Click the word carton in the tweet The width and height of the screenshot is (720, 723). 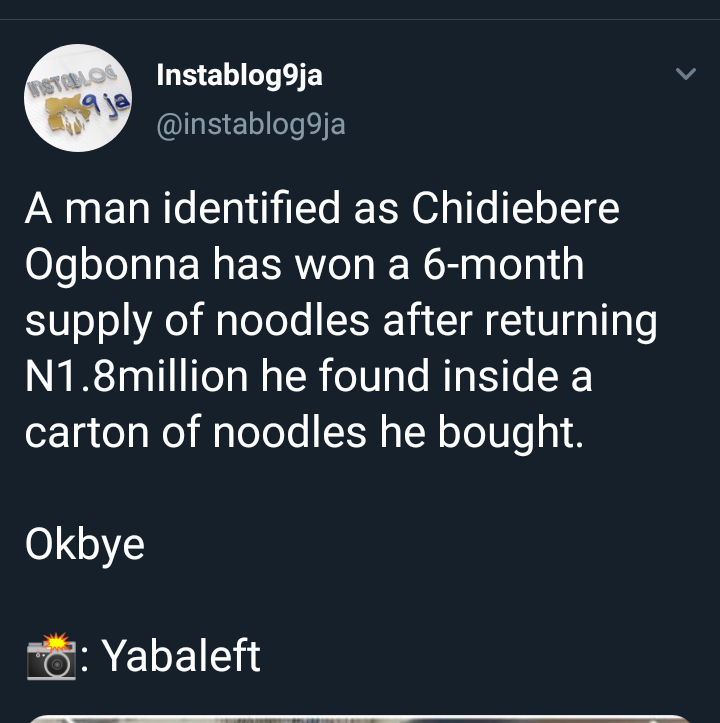(83, 433)
